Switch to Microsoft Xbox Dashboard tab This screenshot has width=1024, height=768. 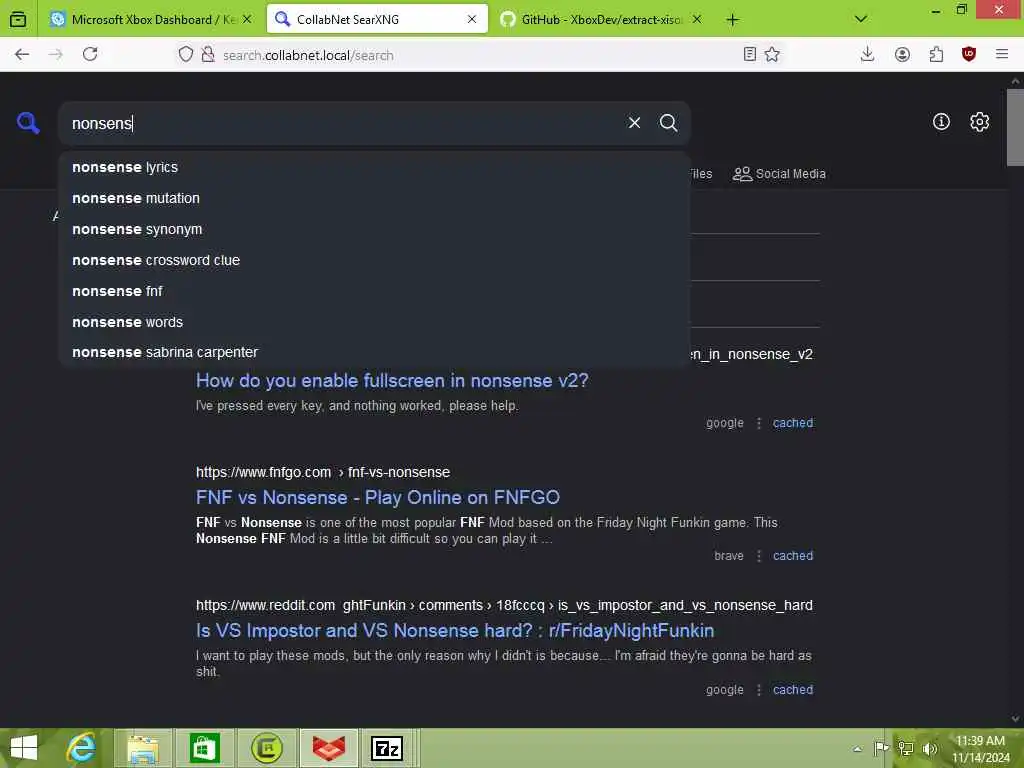pos(152,19)
